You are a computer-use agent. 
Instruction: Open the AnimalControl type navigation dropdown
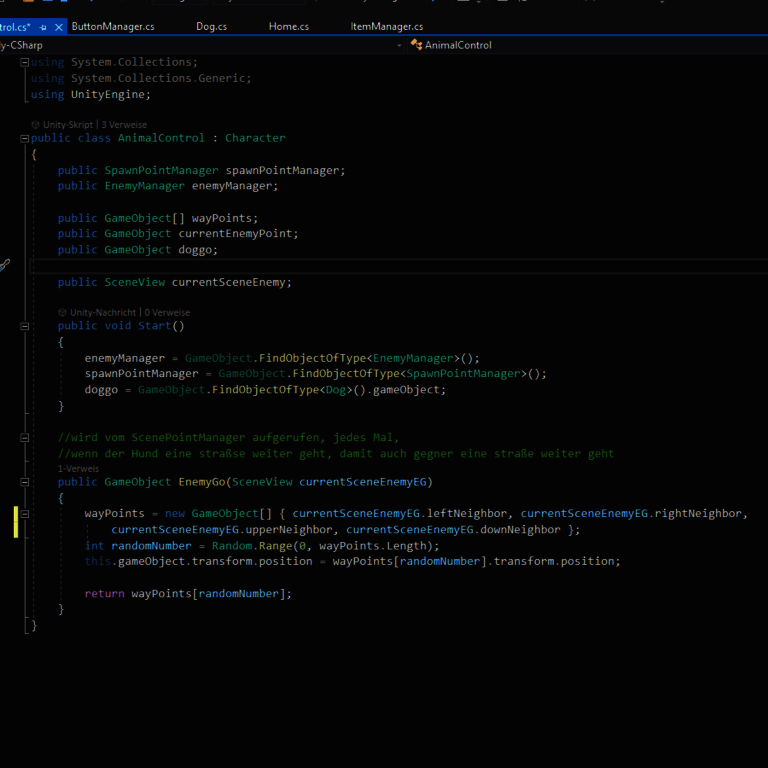pyautogui.click(x=588, y=45)
